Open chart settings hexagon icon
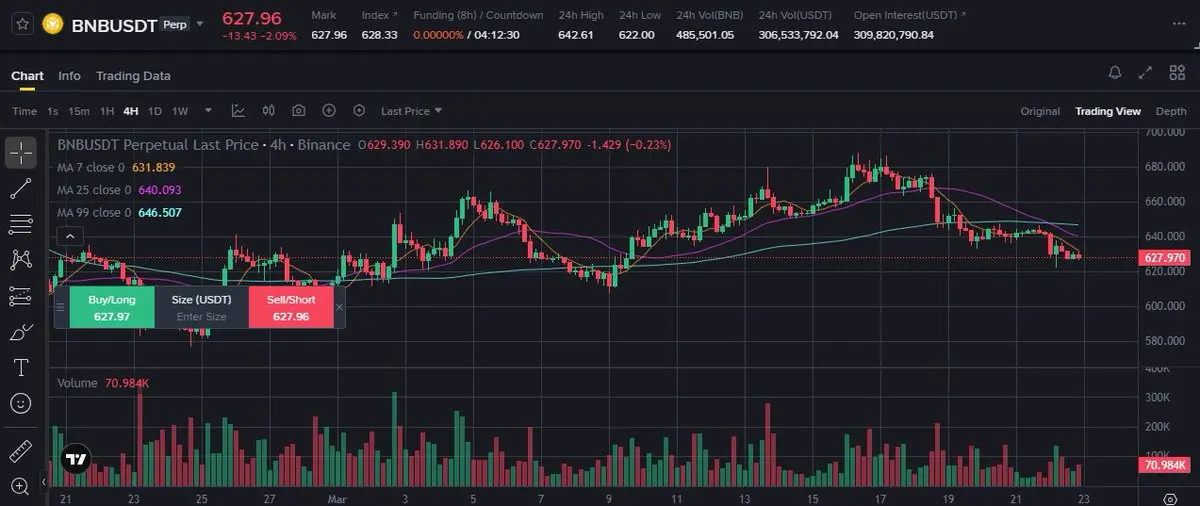The image size is (1200, 506). tap(359, 111)
